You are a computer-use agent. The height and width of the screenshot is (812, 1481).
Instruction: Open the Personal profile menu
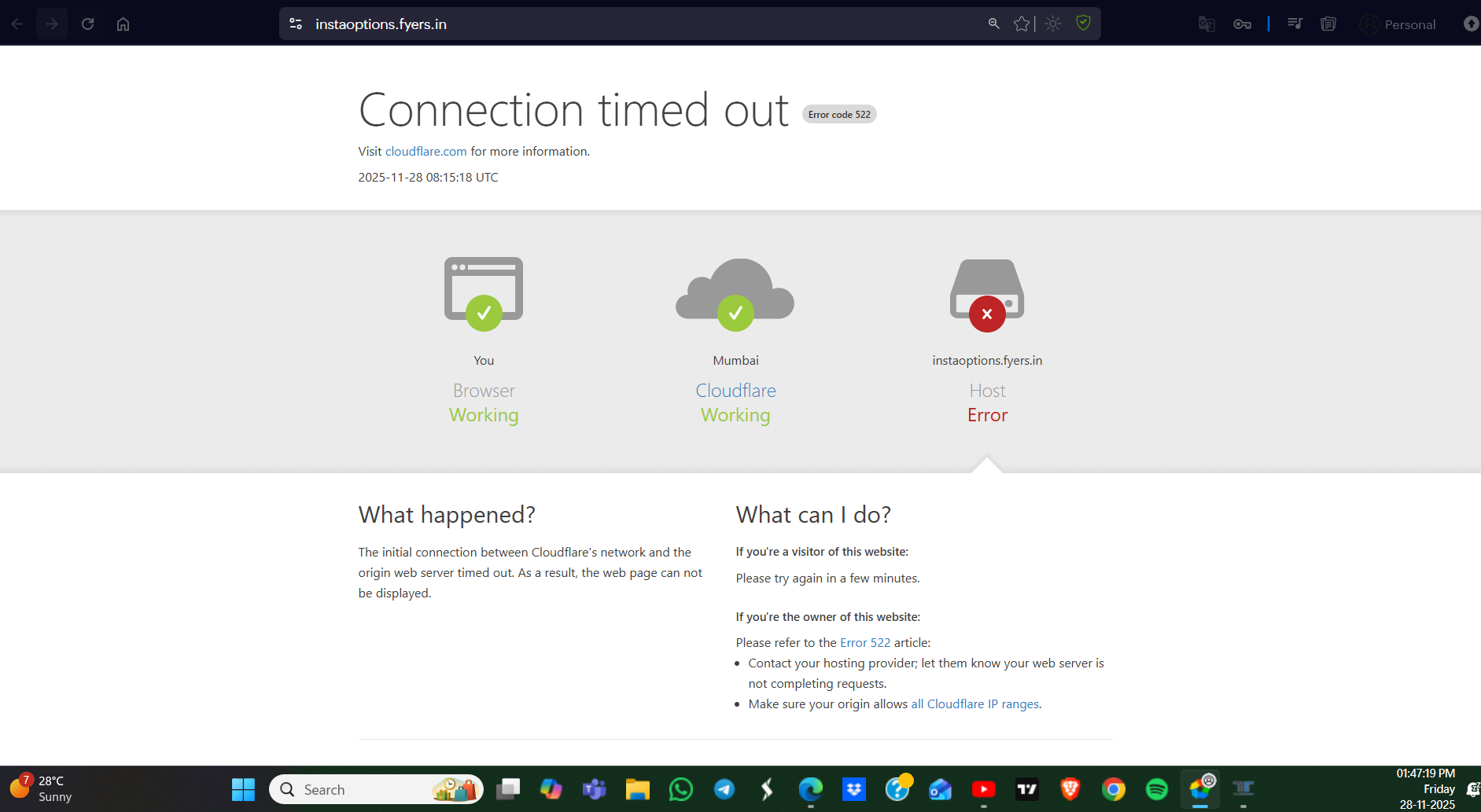(1399, 24)
